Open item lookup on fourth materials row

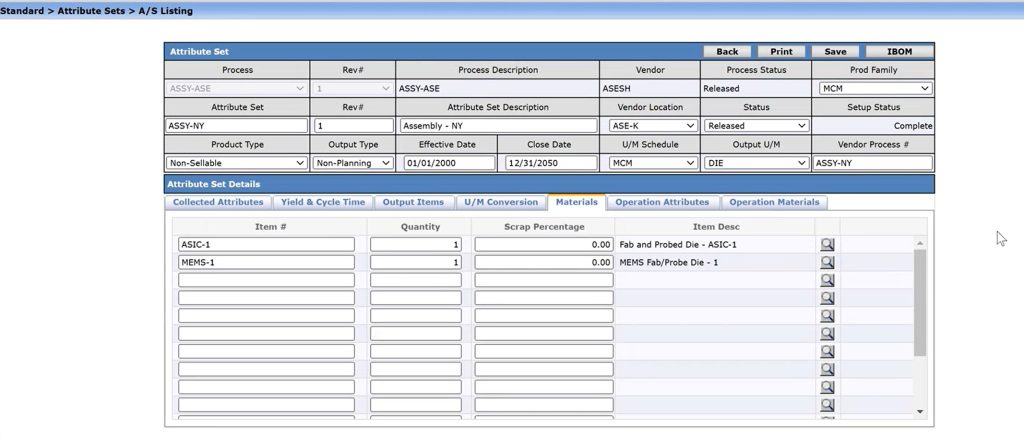pos(827,298)
